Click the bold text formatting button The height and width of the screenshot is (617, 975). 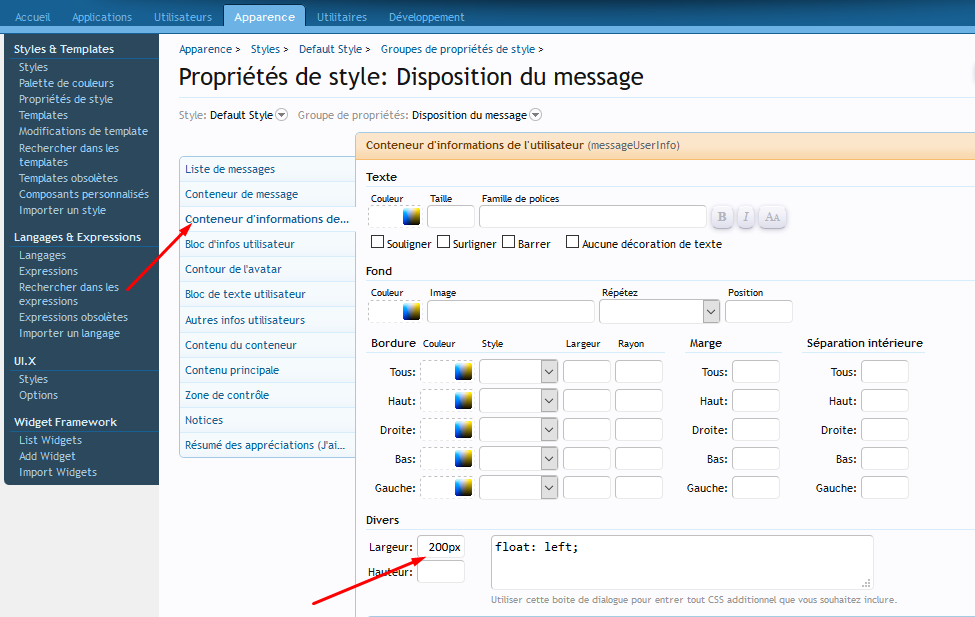coord(722,217)
